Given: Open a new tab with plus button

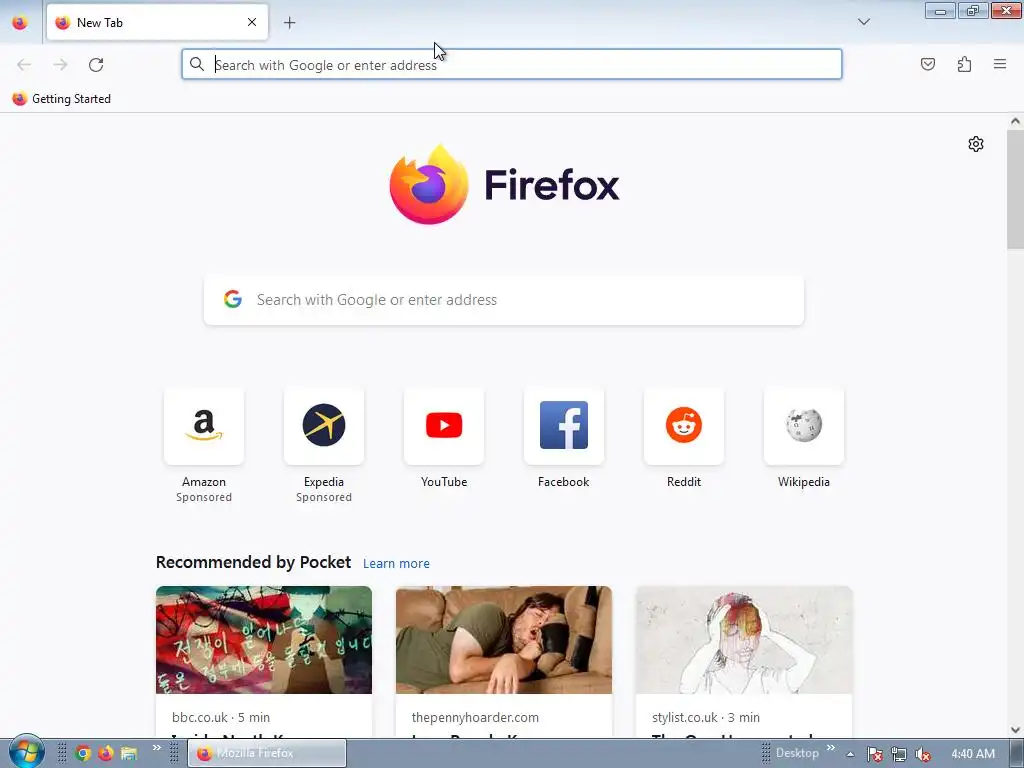Looking at the screenshot, I should pos(289,23).
